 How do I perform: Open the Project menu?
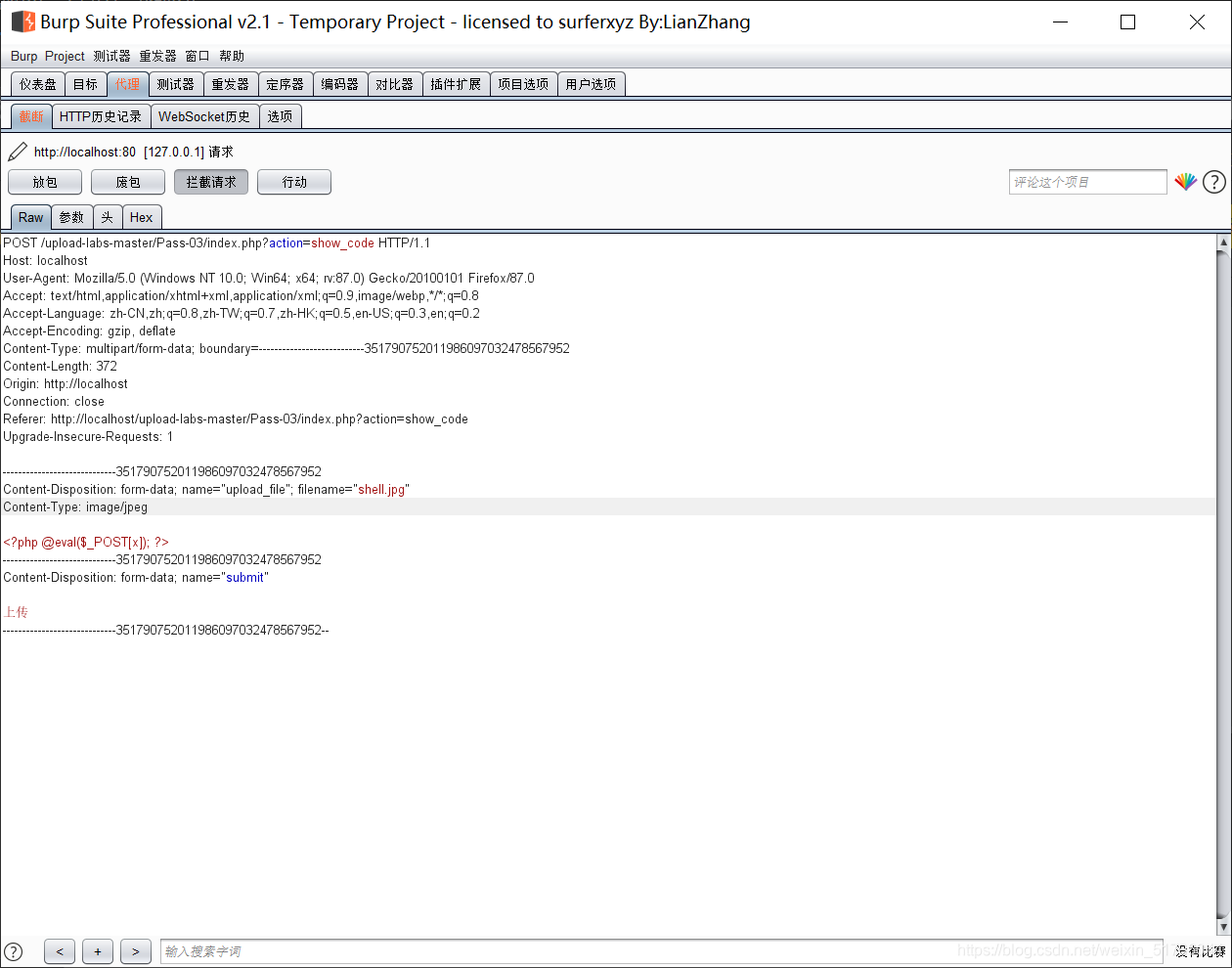[x=65, y=56]
